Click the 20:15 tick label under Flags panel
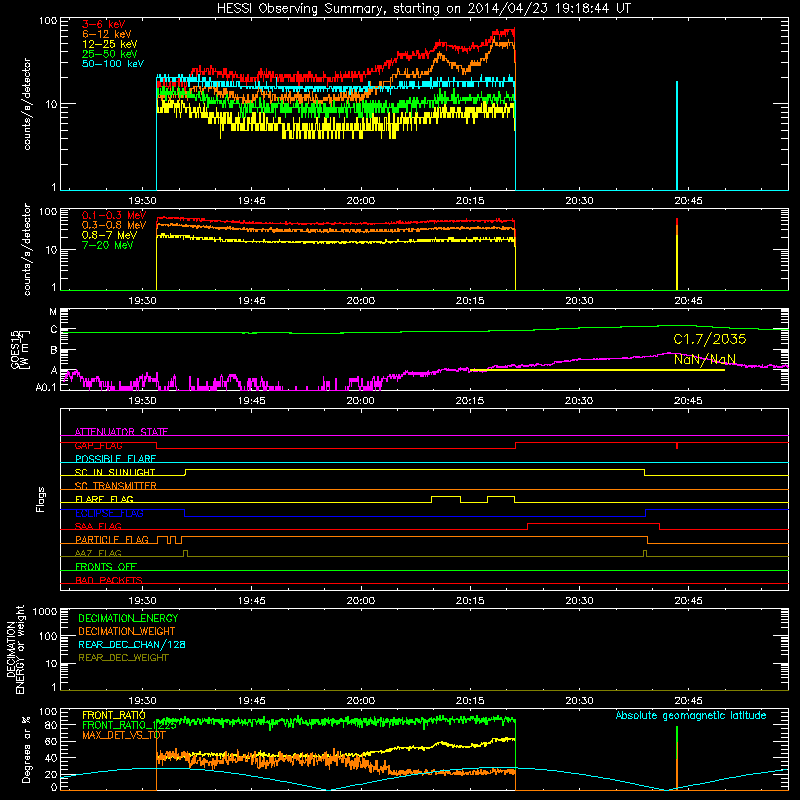Screen dimensions: 800x800 point(470,601)
